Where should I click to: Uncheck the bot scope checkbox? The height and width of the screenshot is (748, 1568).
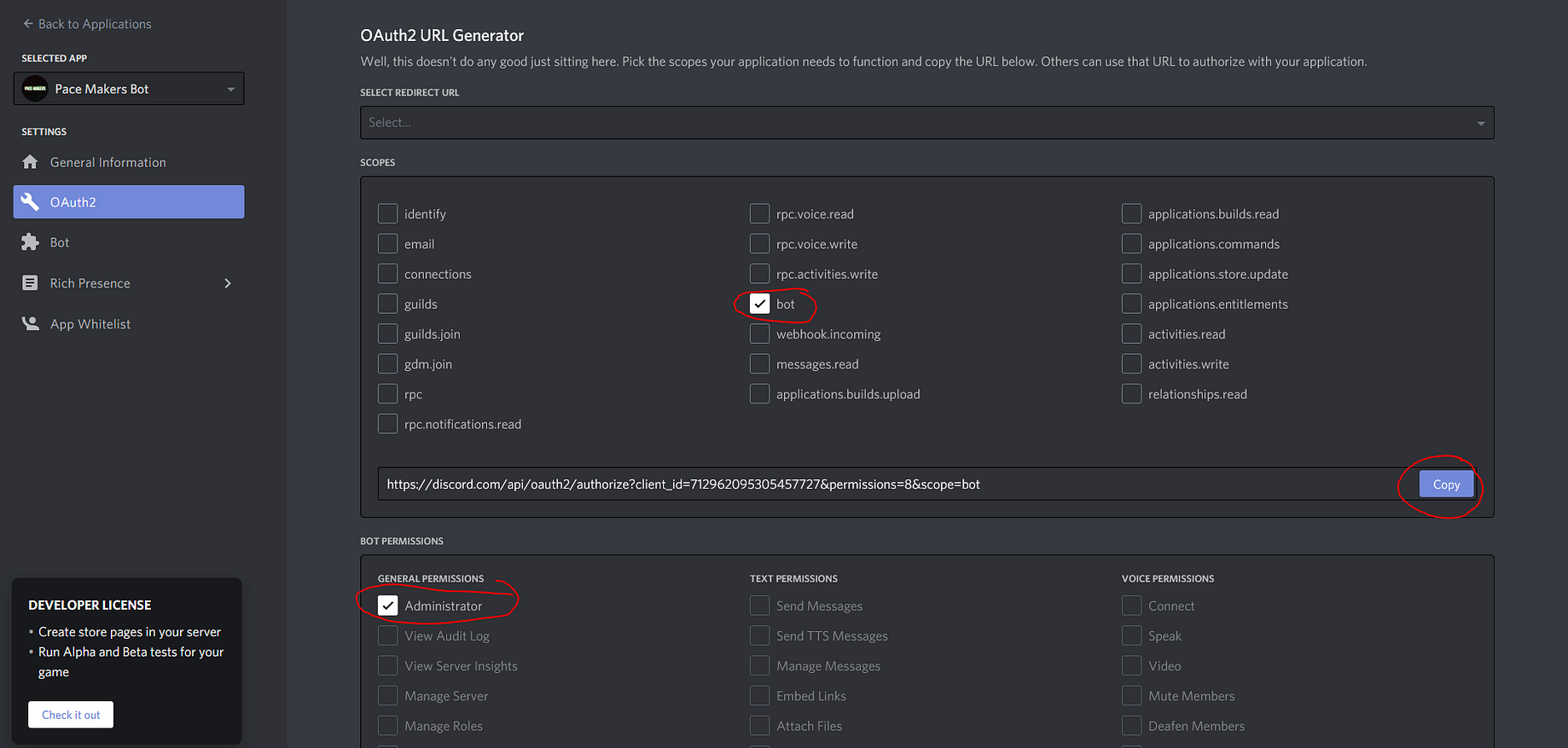click(x=760, y=304)
